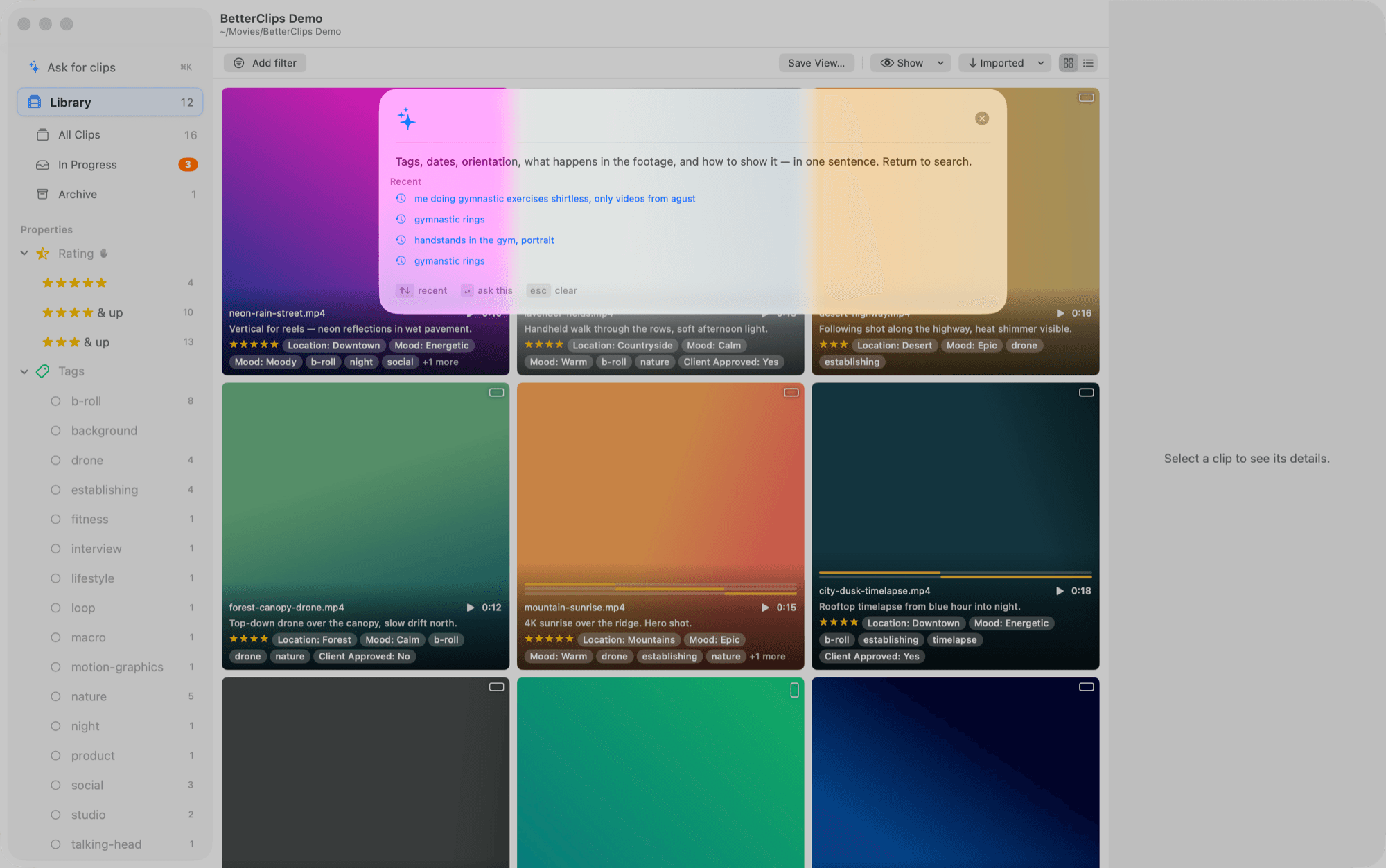
Task: Select recent query 'gymanstic rings'
Action: 449,261
